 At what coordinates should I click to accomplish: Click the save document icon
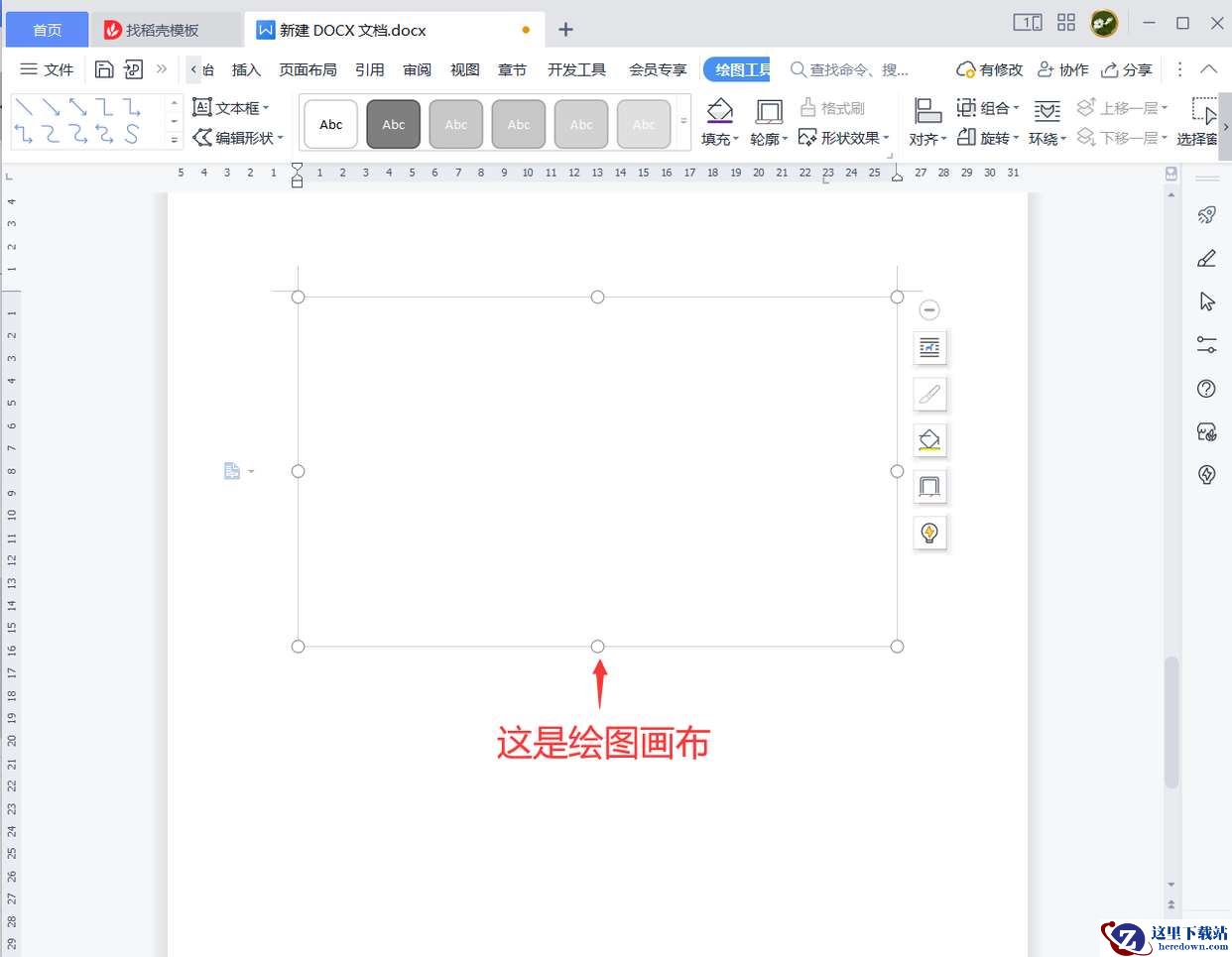coord(104,69)
